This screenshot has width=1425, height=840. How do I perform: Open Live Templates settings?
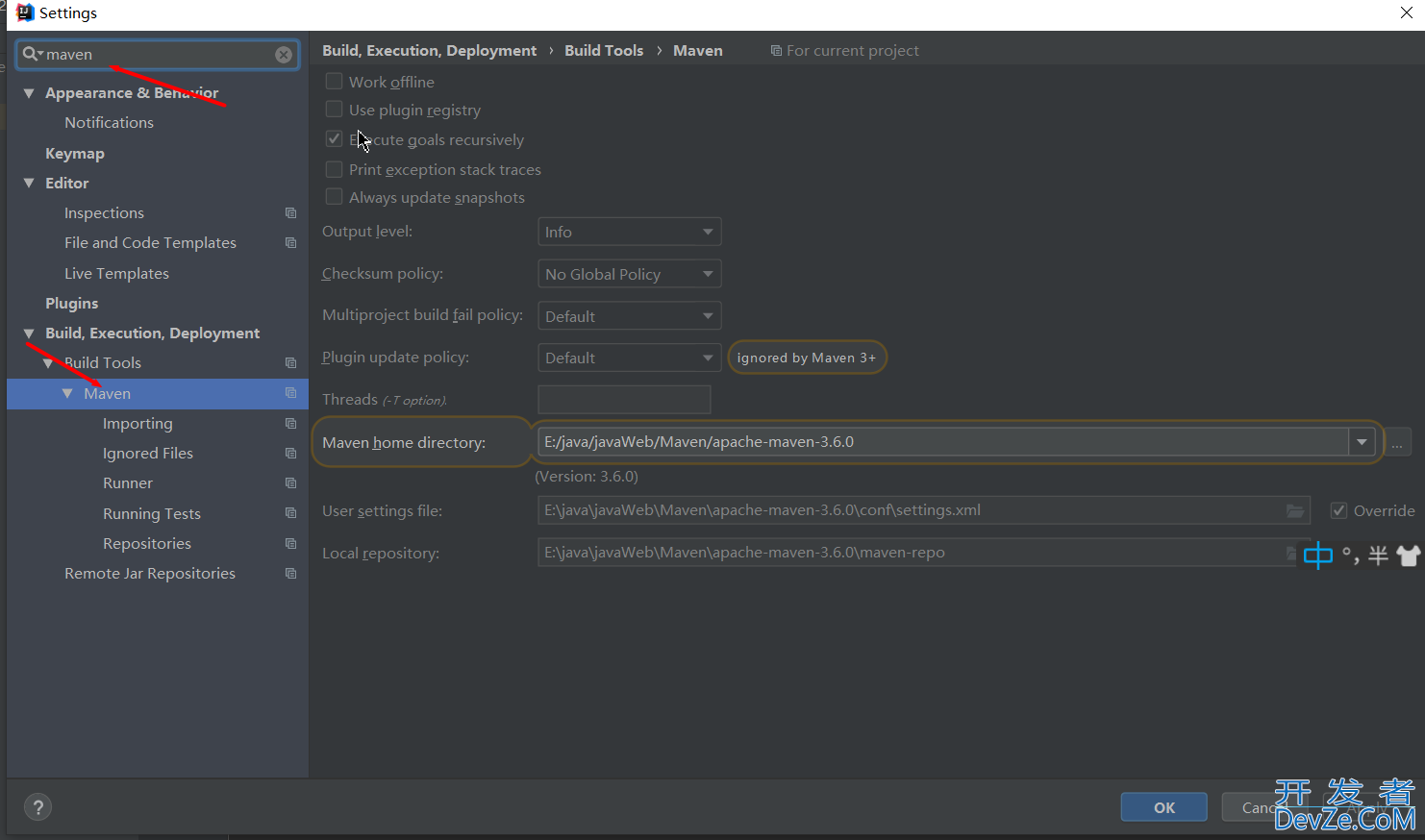116,274
